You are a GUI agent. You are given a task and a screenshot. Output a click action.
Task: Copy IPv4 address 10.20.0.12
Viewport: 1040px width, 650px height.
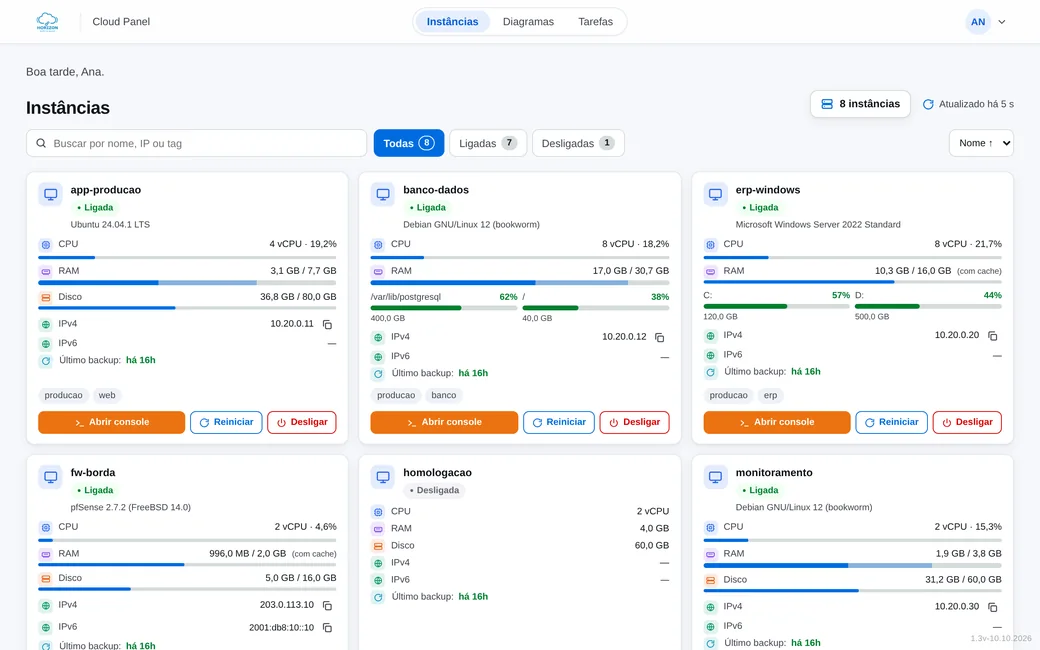[x=659, y=338]
